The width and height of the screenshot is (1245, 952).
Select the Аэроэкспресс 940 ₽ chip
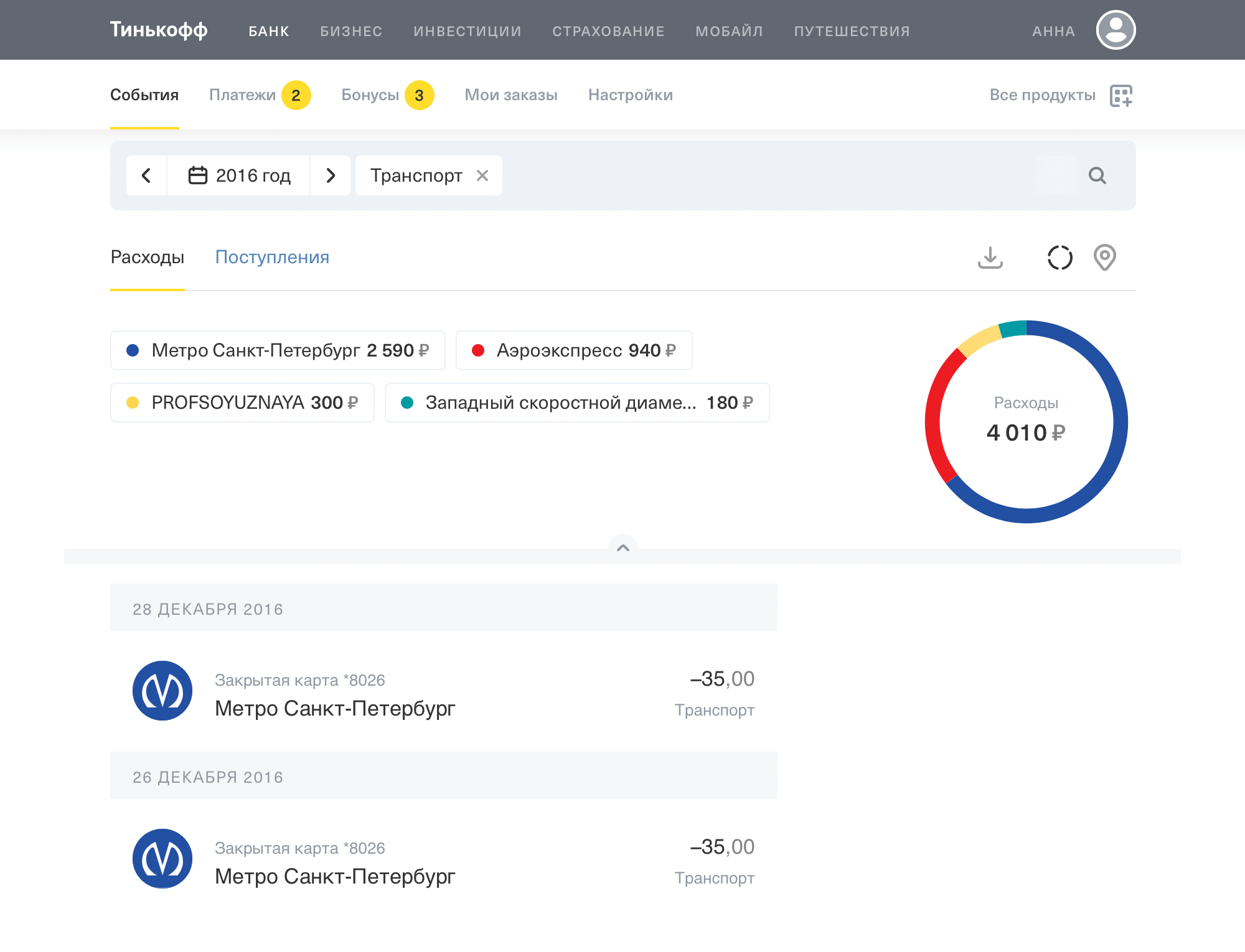pos(574,350)
